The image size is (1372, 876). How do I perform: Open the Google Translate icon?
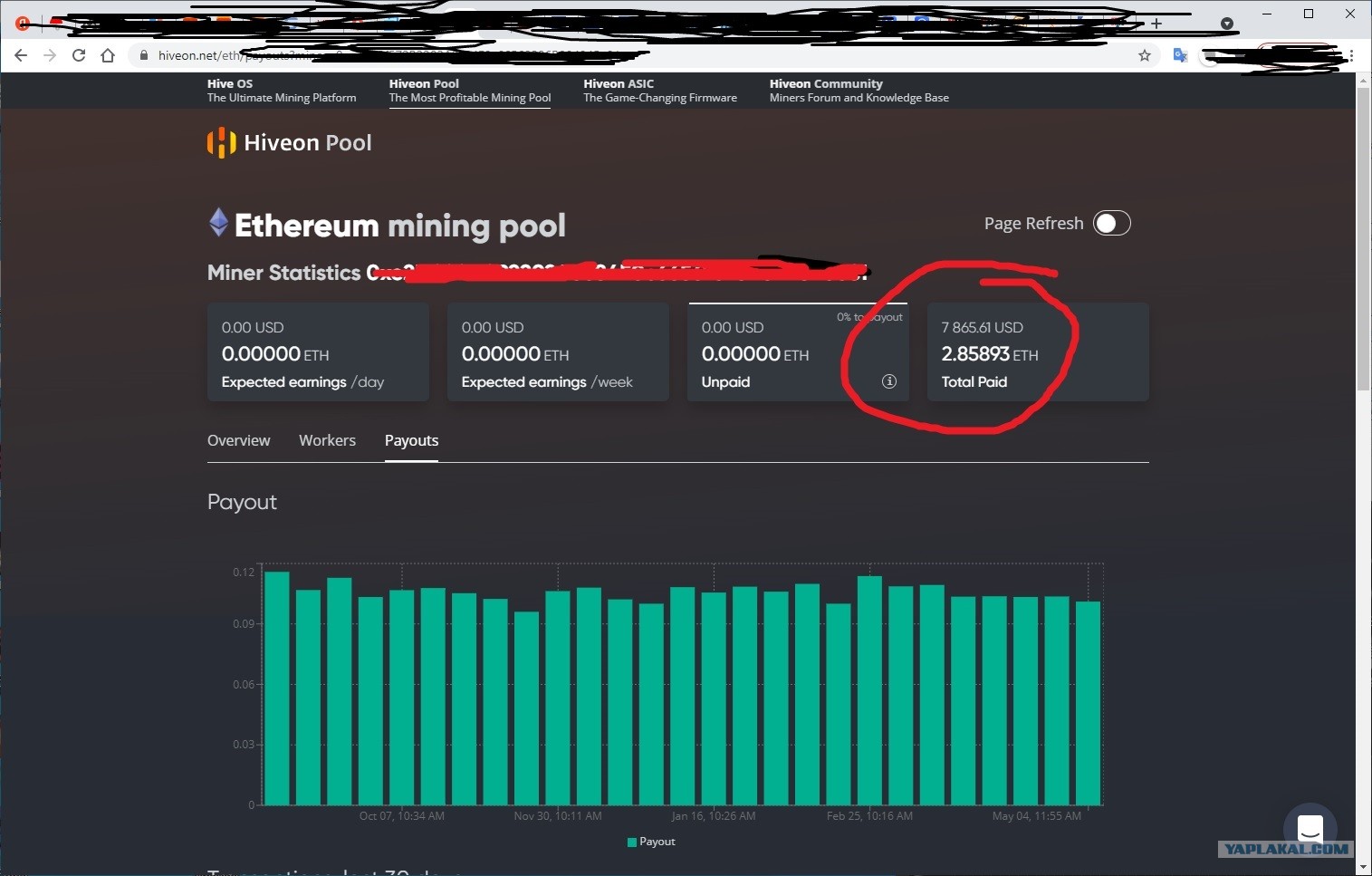[1180, 55]
